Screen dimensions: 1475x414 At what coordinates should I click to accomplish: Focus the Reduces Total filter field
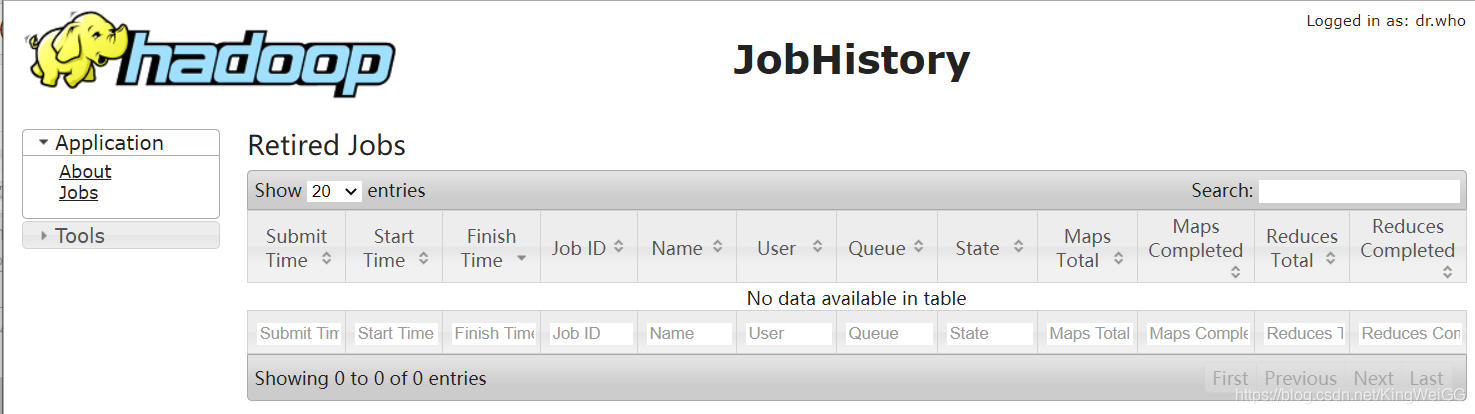pos(1304,334)
